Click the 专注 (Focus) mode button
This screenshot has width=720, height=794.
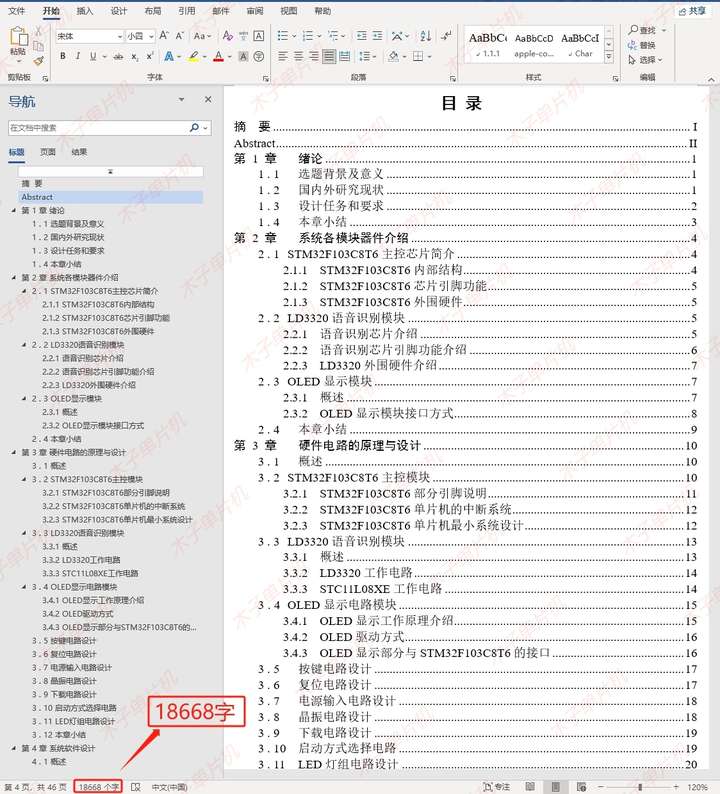(x=496, y=786)
